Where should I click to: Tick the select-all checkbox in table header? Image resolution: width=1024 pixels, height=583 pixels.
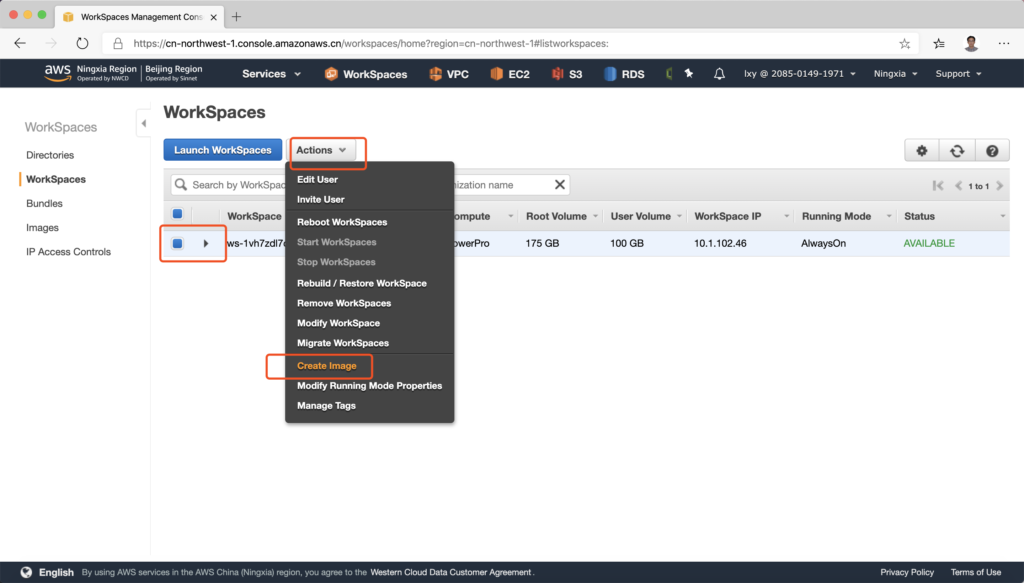(178, 214)
